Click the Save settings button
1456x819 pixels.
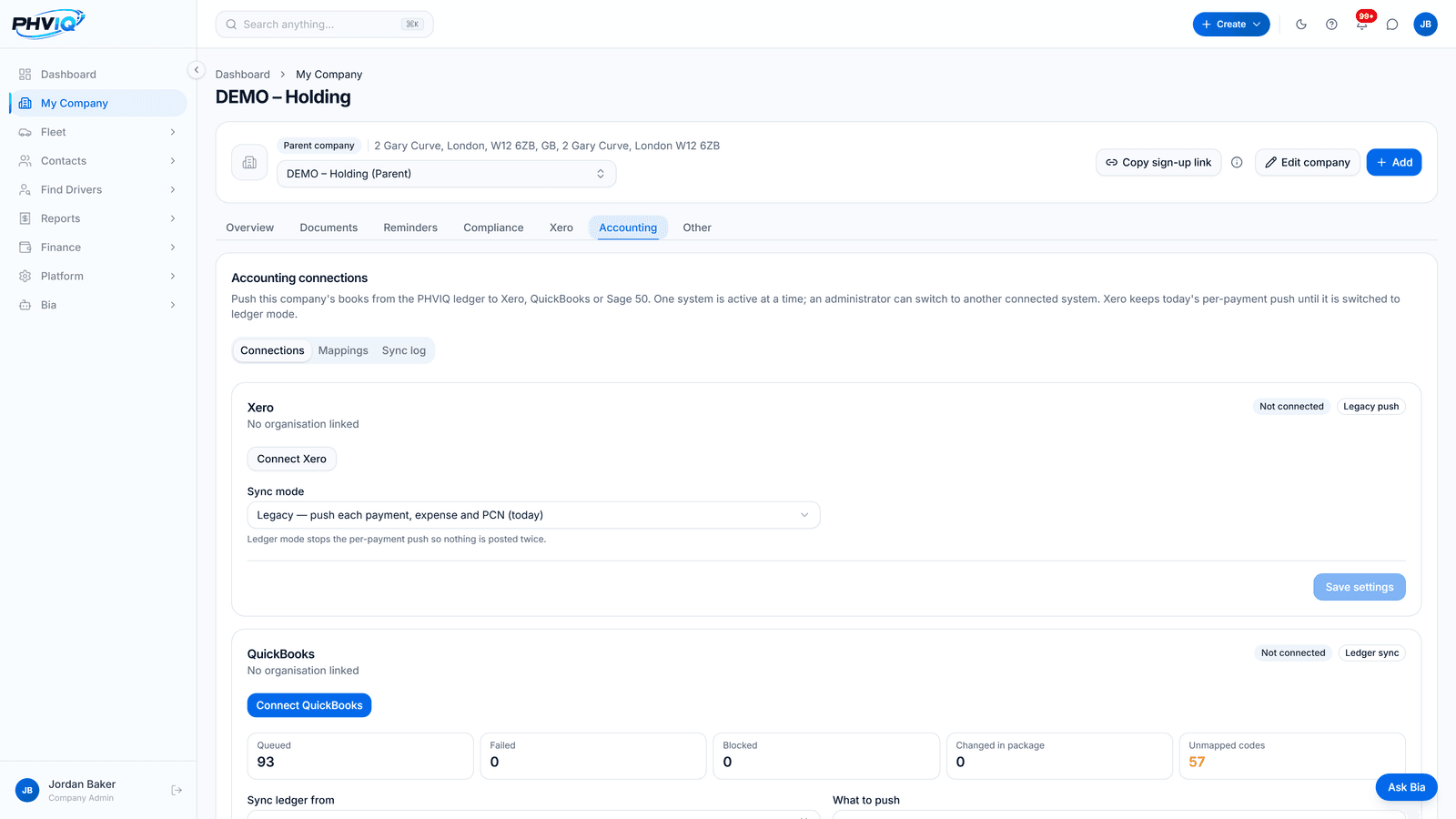click(x=1360, y=587)
